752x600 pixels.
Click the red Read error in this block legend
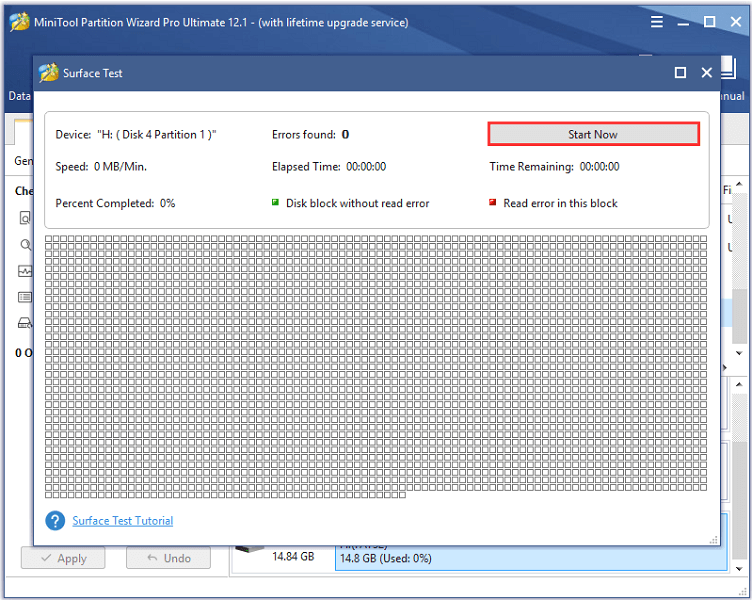[553, 203]
